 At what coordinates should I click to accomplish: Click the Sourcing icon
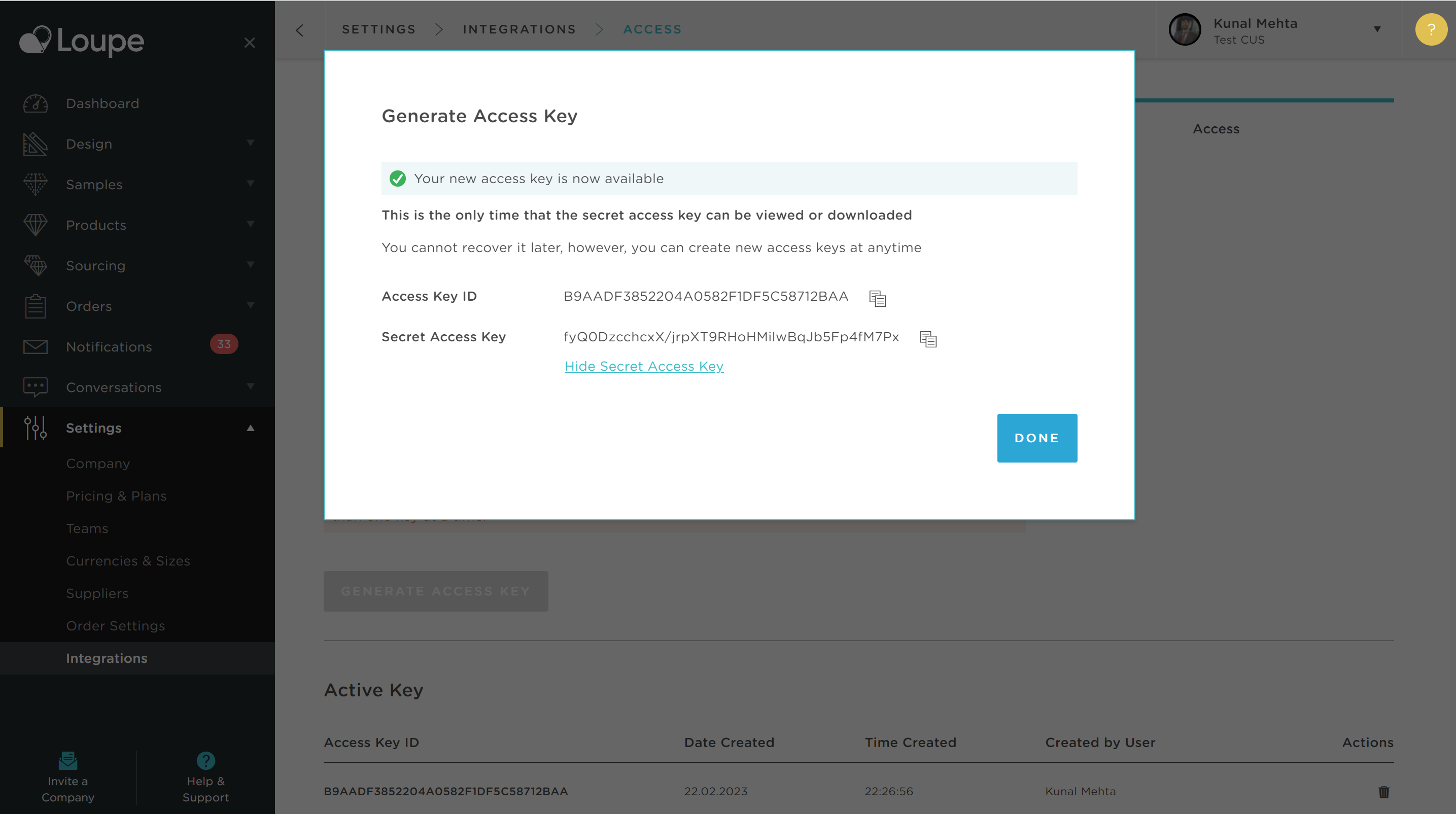35,265
